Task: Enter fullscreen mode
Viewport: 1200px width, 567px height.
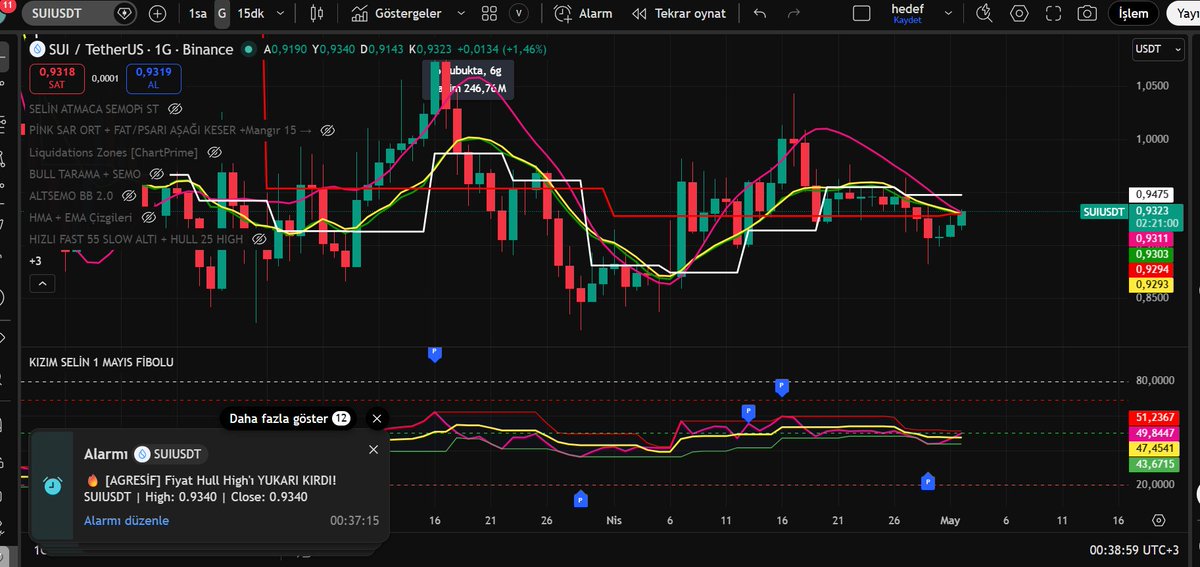Action: (x=1053, y=14)
